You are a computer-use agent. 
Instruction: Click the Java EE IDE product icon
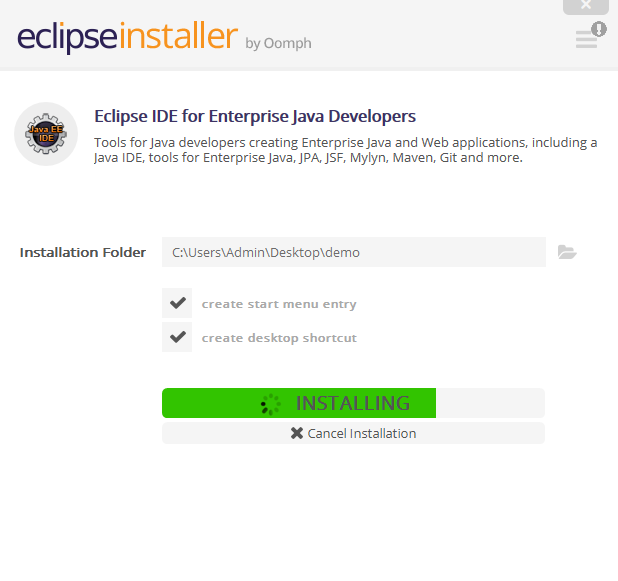point(46,134)
